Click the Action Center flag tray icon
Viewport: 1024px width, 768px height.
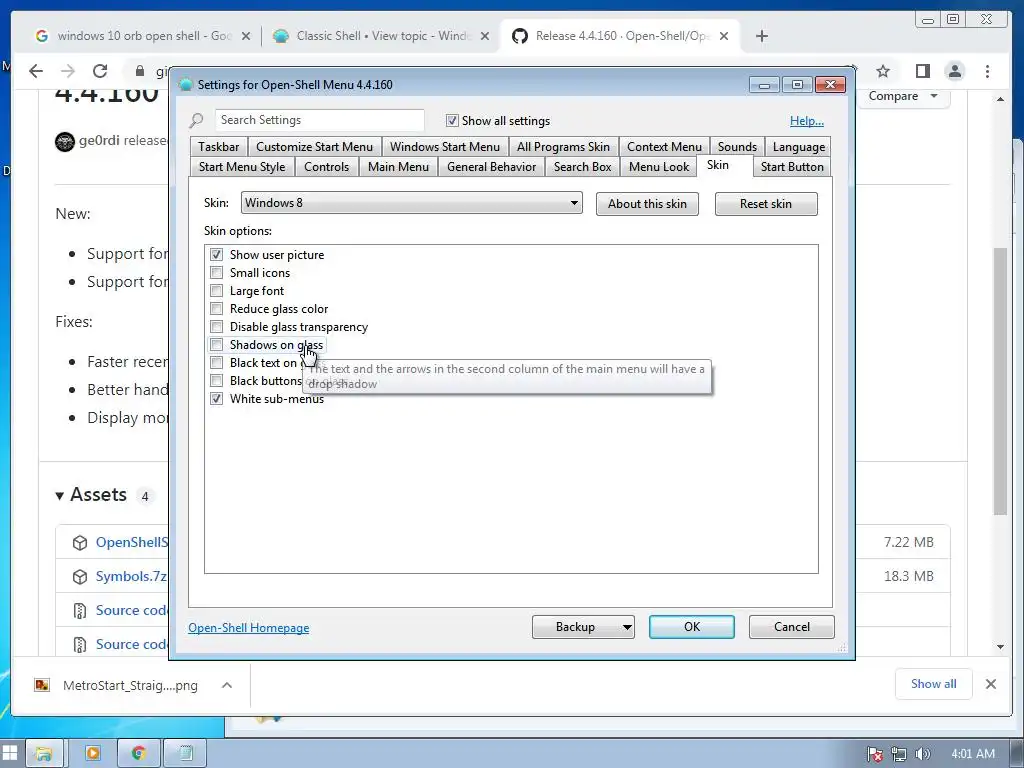pyautogui.click(x=874, y=754)
